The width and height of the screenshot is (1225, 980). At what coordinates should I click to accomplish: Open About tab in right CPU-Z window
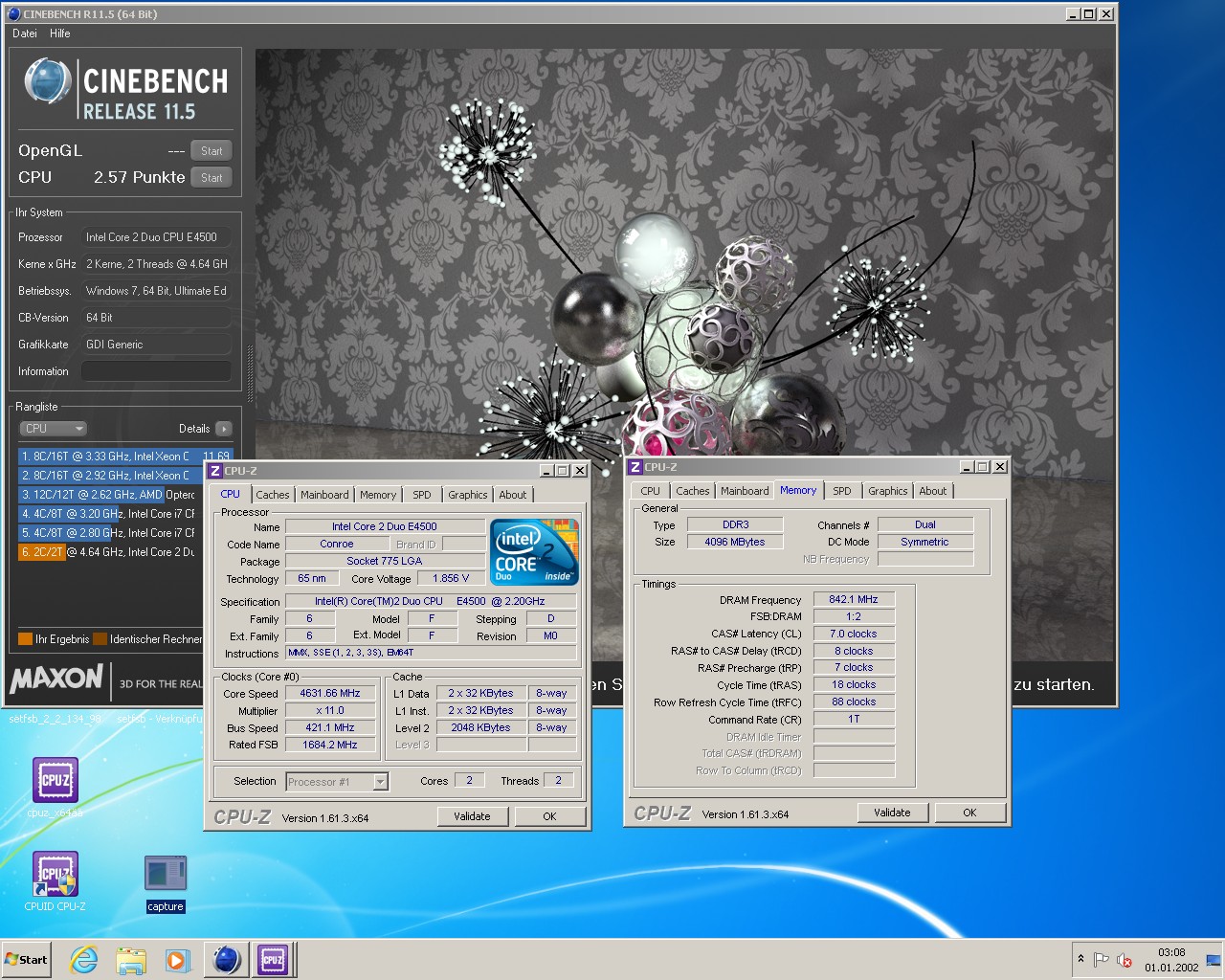click(x=933, y=491)
